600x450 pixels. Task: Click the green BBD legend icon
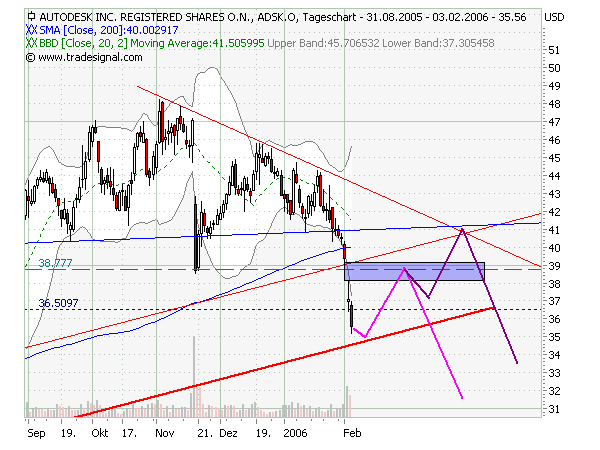click(30, 45)
